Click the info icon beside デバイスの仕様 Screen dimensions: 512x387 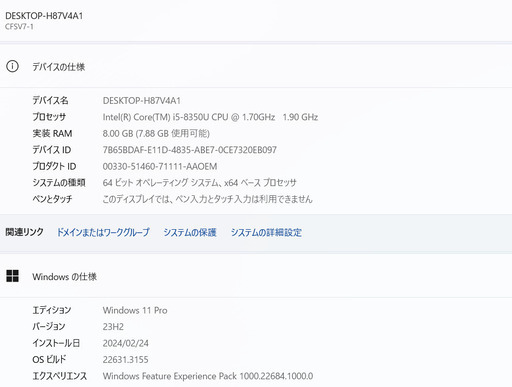12,66
